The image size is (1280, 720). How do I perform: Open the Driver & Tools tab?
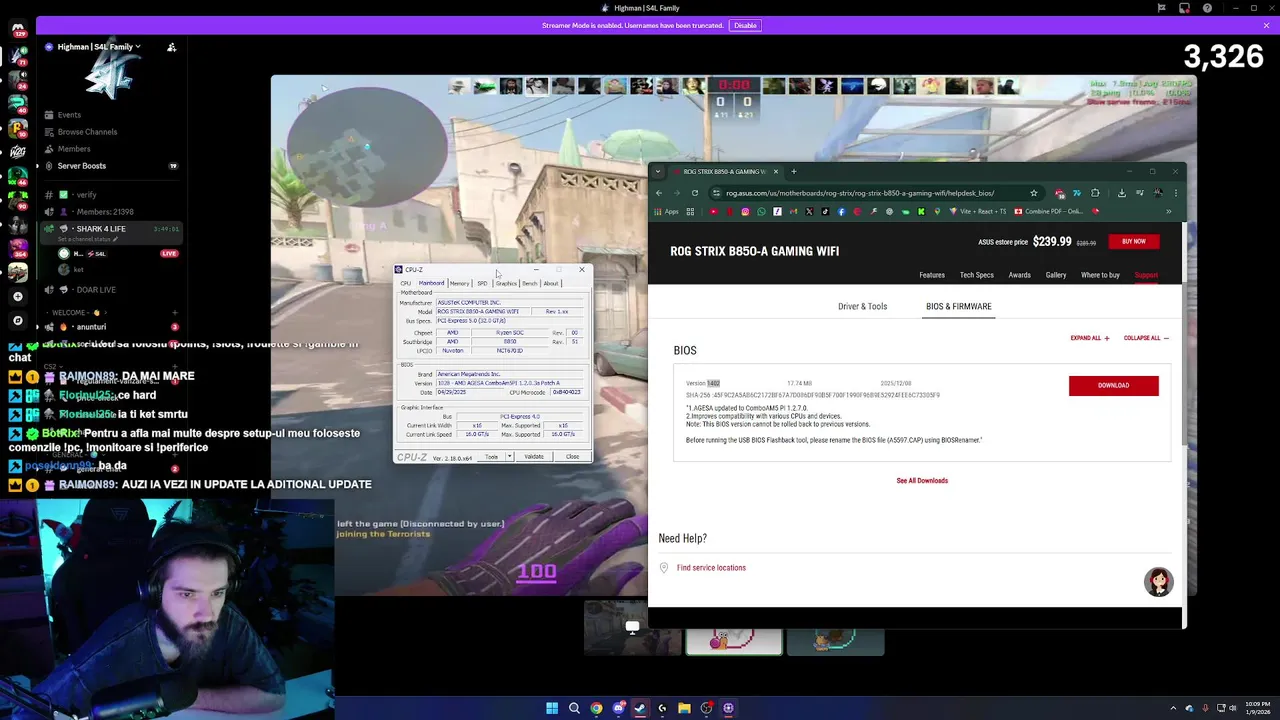pyautogui.click(x=862, y=306)
